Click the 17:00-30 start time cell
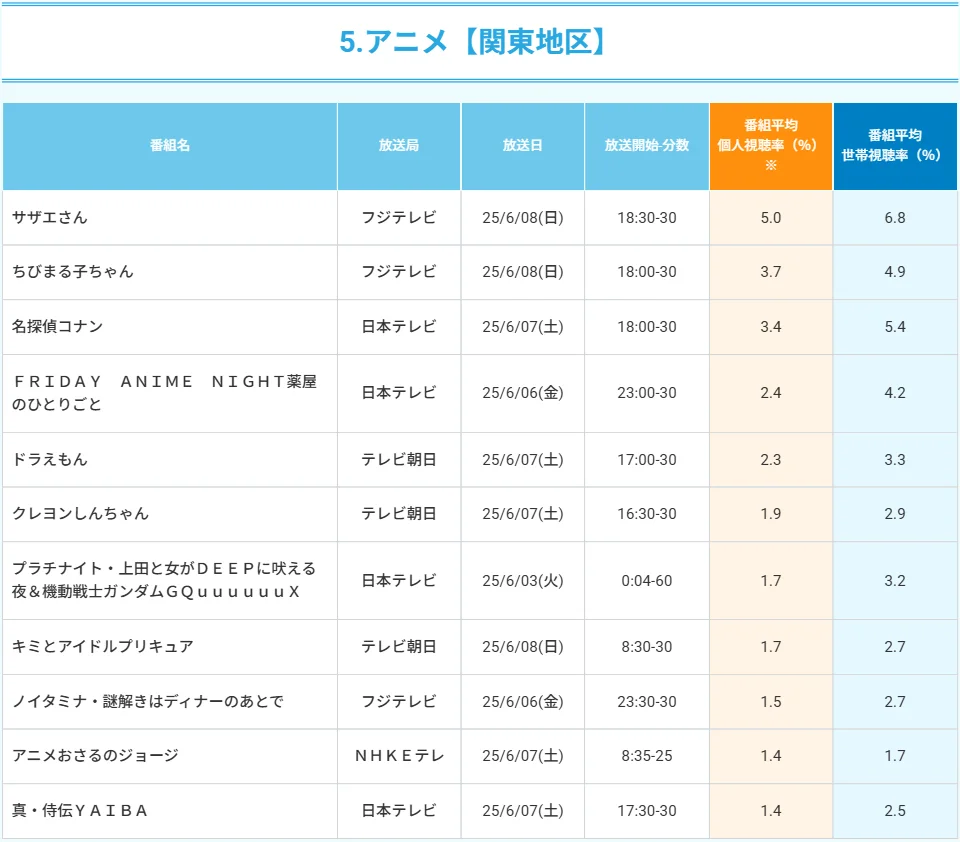The height and width of the screenshot is (842, 960). pos(647,459)
